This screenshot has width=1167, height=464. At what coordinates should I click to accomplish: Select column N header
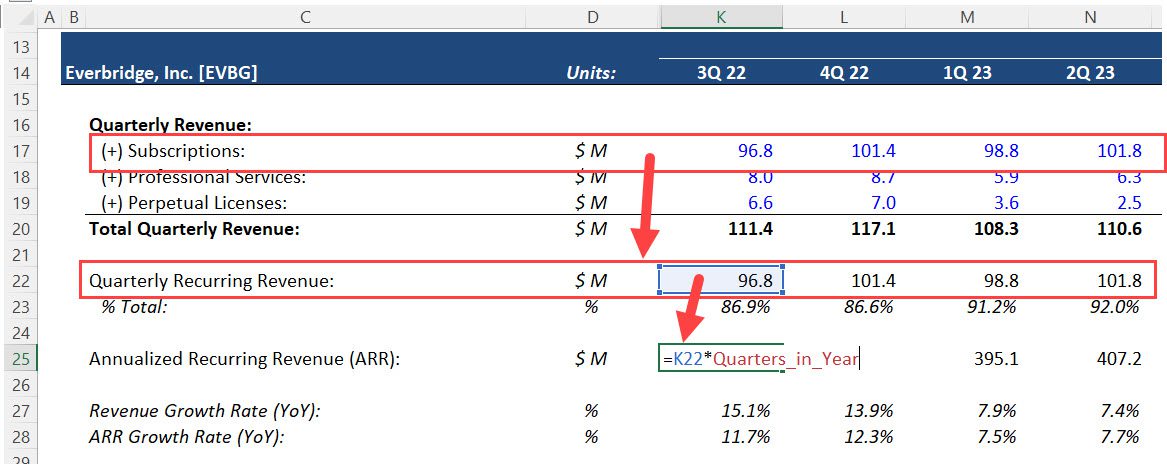coord(1089,17)
